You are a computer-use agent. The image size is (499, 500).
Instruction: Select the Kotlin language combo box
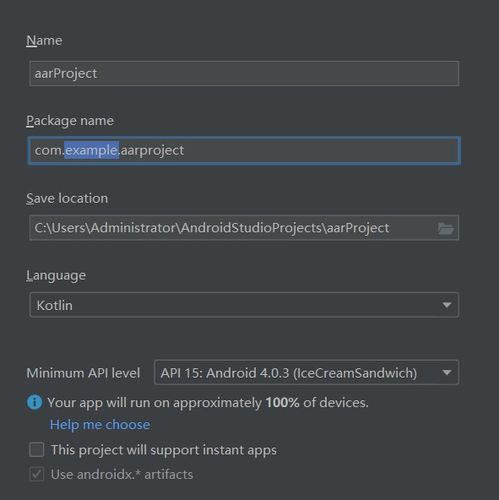pos(244,305)
